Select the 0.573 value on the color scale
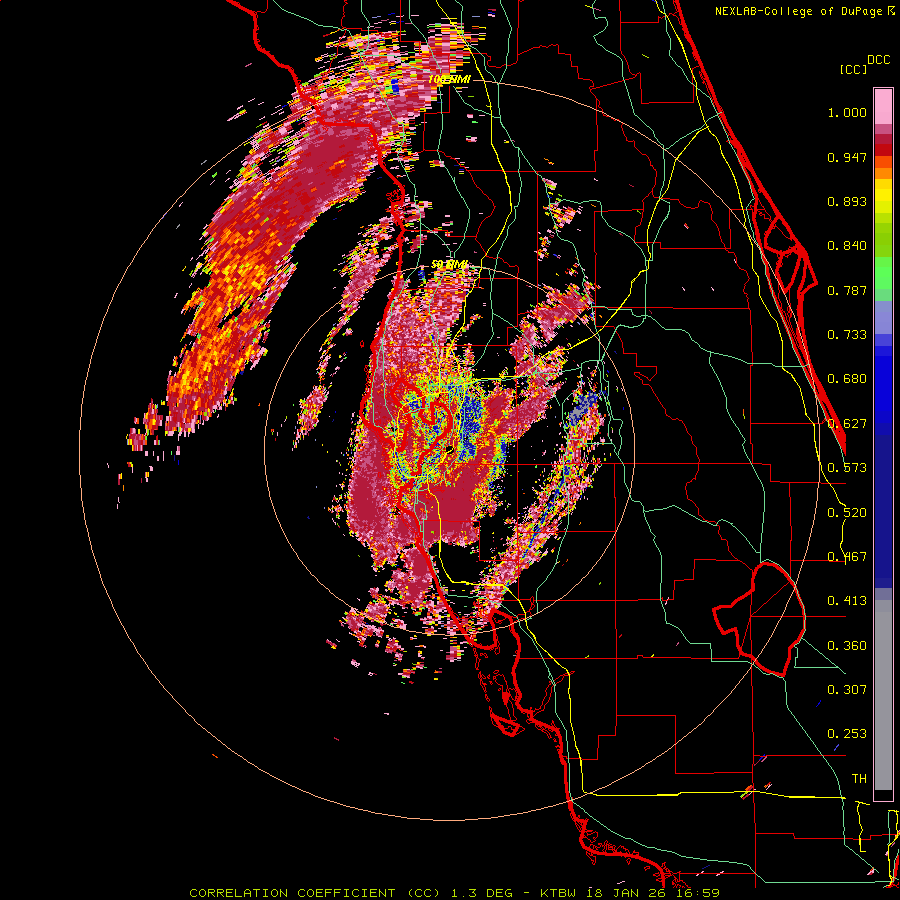900x900 pixels. (x=847, y=468)
